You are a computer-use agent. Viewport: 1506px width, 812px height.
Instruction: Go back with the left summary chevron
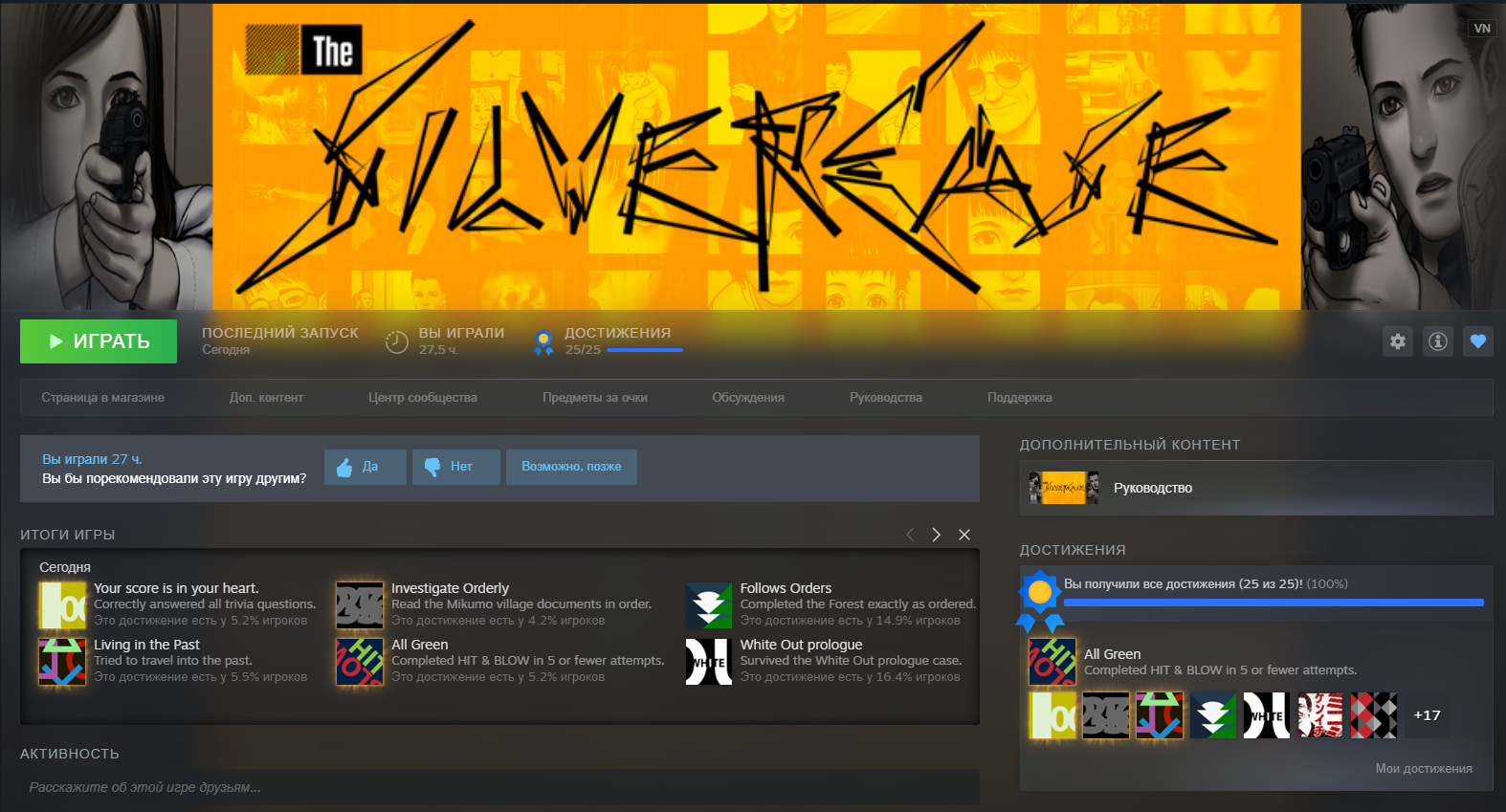[910, 535]
